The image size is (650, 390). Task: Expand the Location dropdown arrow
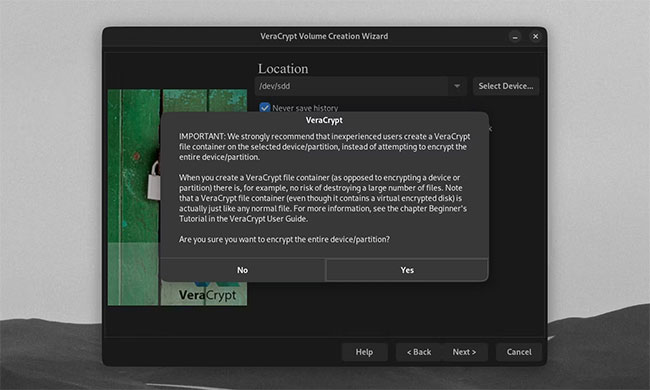pos(456,86)
